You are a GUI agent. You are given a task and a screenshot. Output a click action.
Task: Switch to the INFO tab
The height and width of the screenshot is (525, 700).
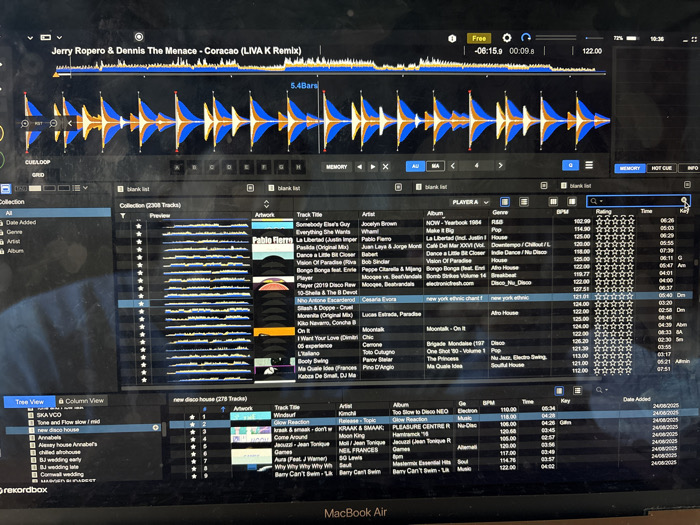(x=691, y=168)
